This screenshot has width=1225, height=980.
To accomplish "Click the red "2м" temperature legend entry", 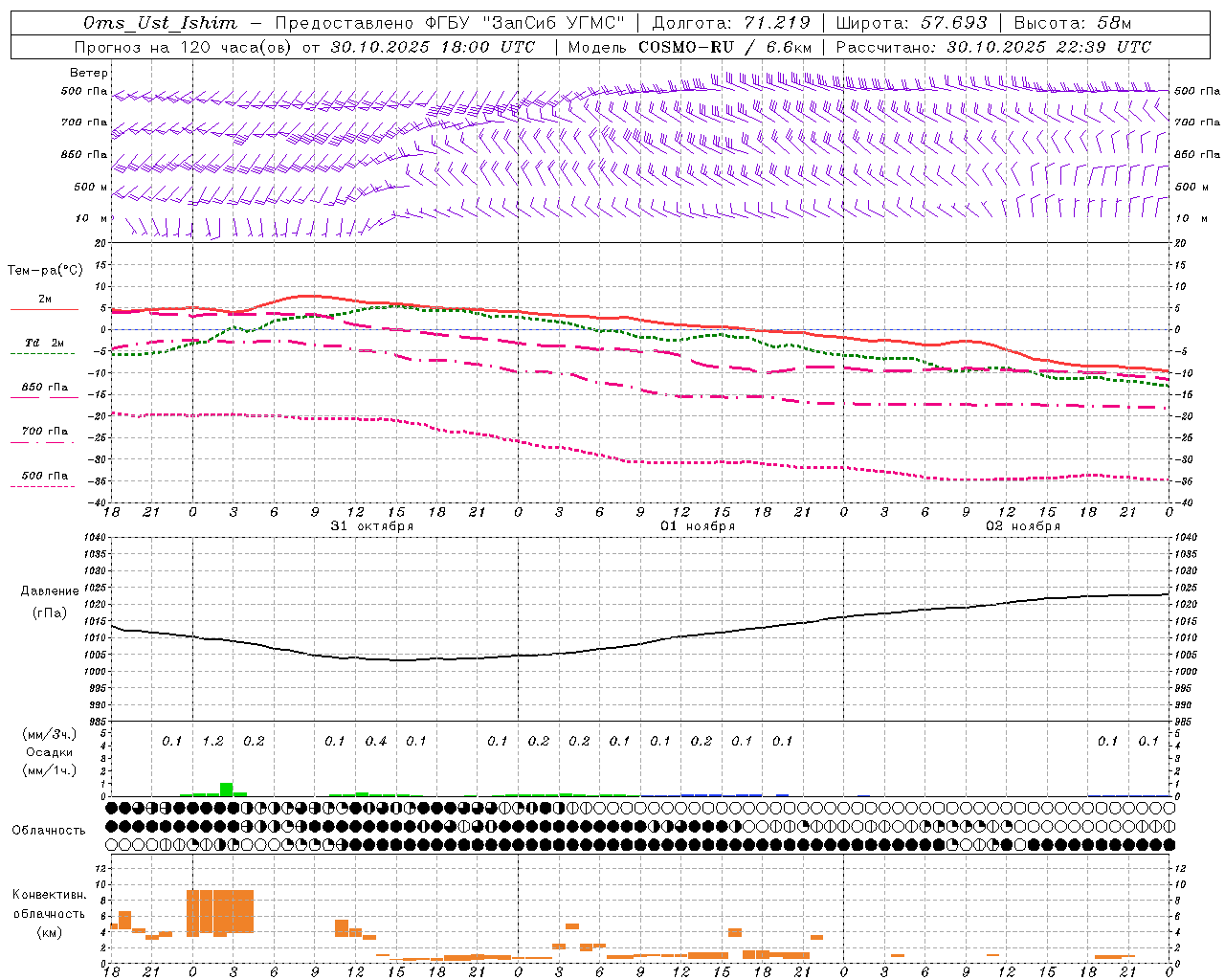I will pos(44,300).
